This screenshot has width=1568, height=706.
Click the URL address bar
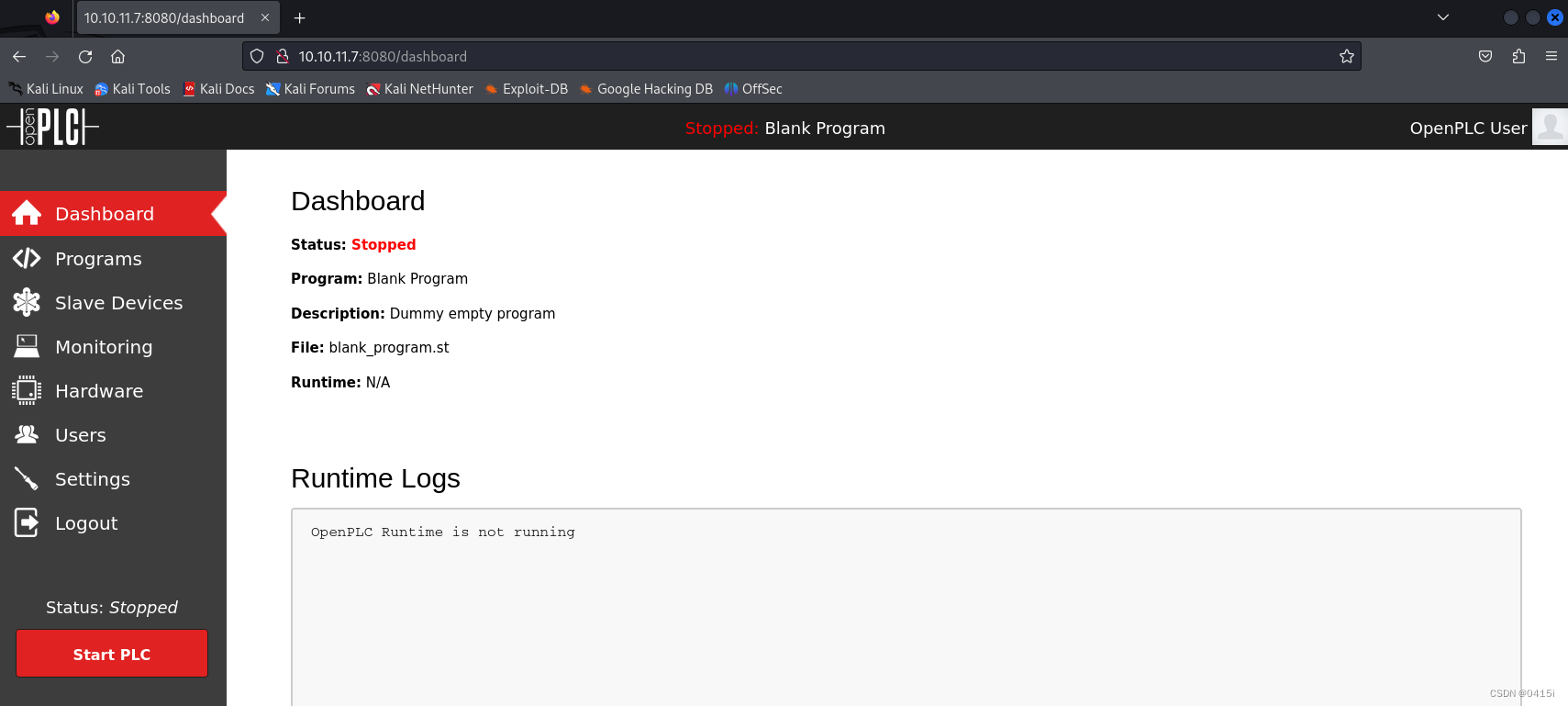pos(801,56)
